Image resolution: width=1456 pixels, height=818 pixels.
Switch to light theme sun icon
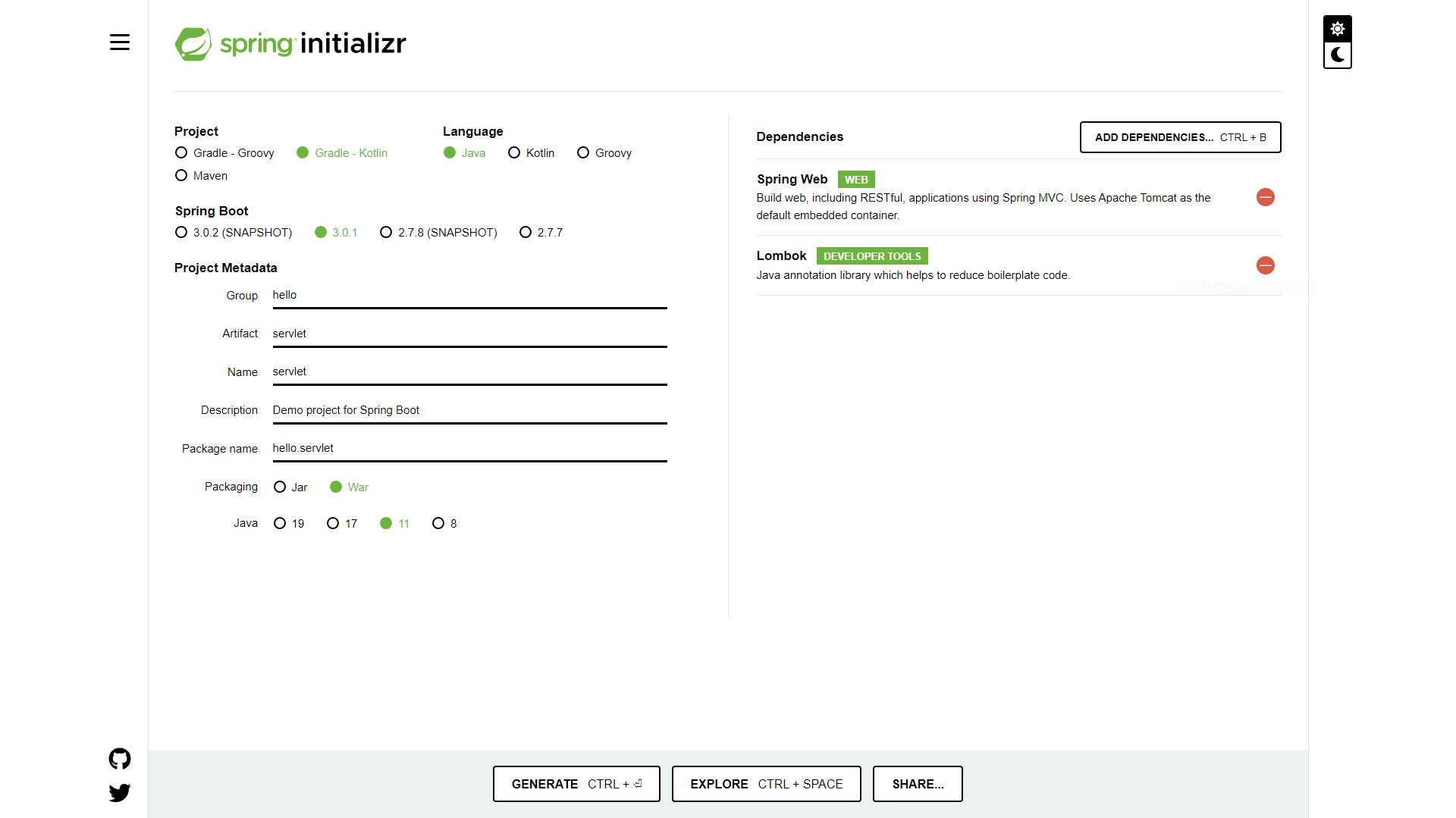tap(1338, 29)
